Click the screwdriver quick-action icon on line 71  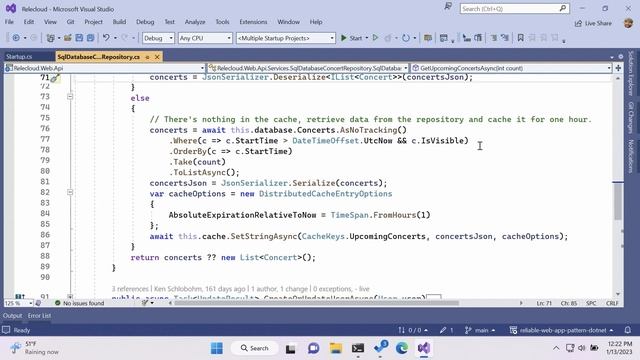point(55,78)
